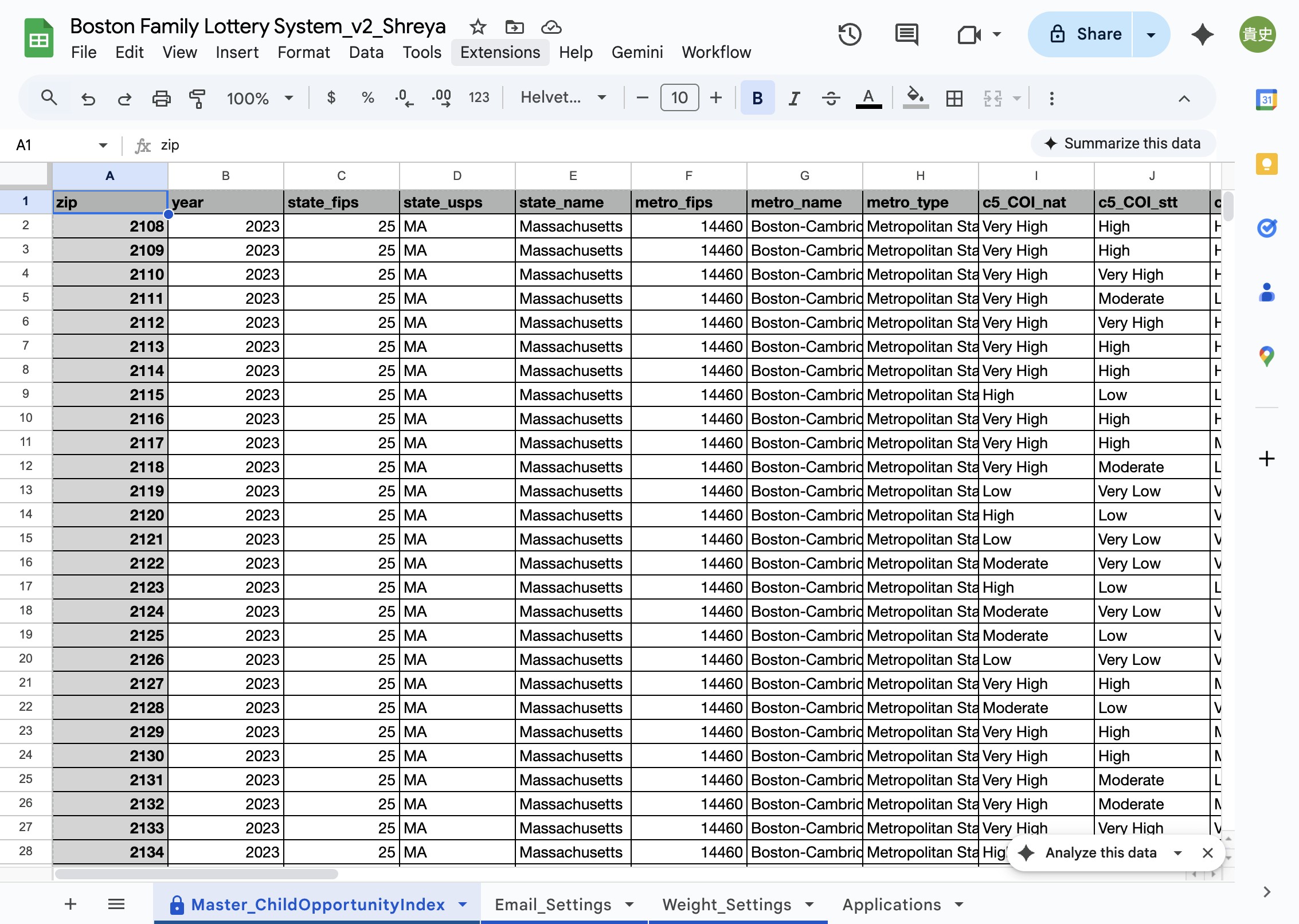Open the text color picker
This screenshot has height=924, width=1299.
click(868, 99)
